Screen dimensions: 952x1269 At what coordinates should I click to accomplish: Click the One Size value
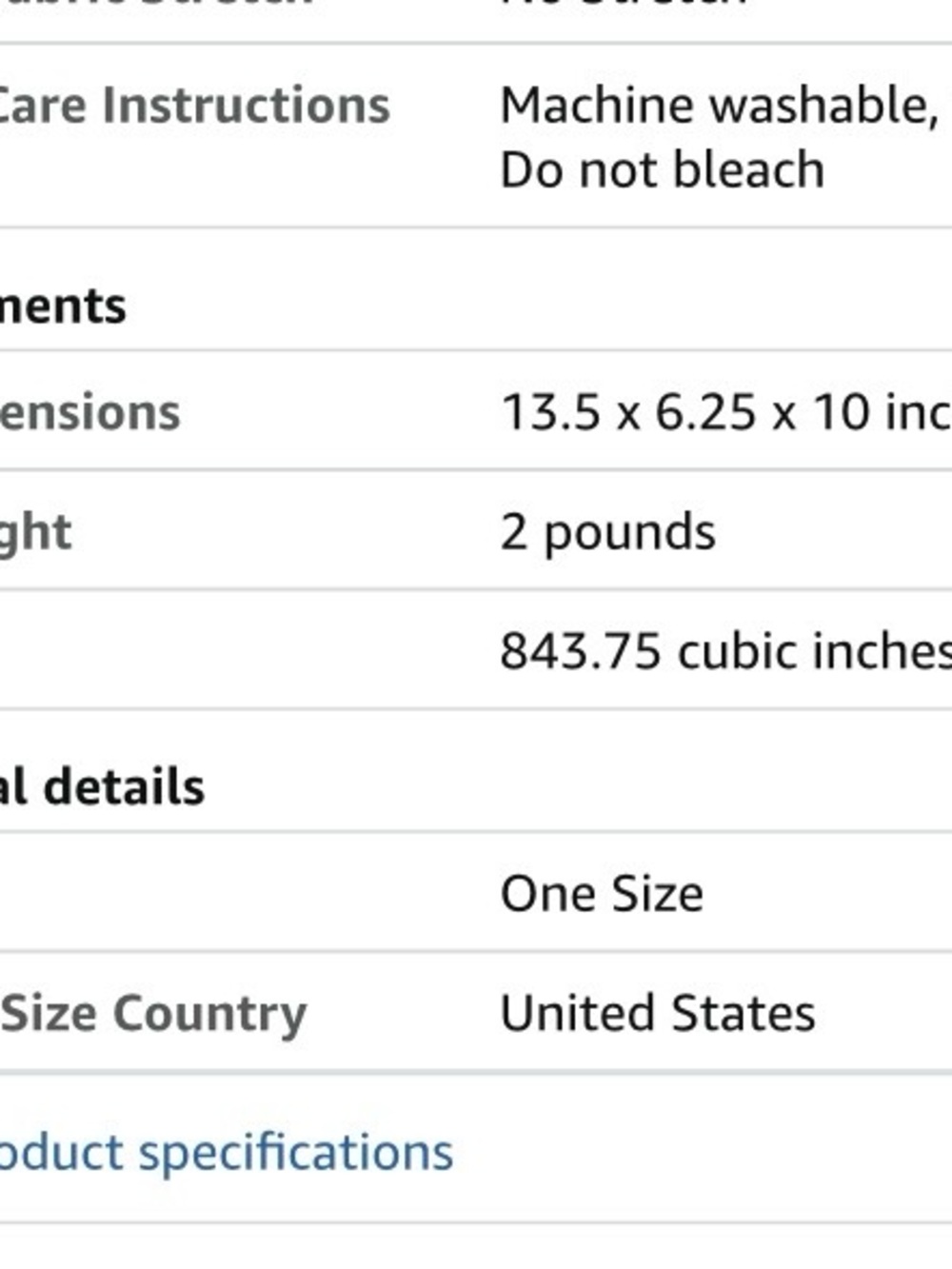(602, 894)
